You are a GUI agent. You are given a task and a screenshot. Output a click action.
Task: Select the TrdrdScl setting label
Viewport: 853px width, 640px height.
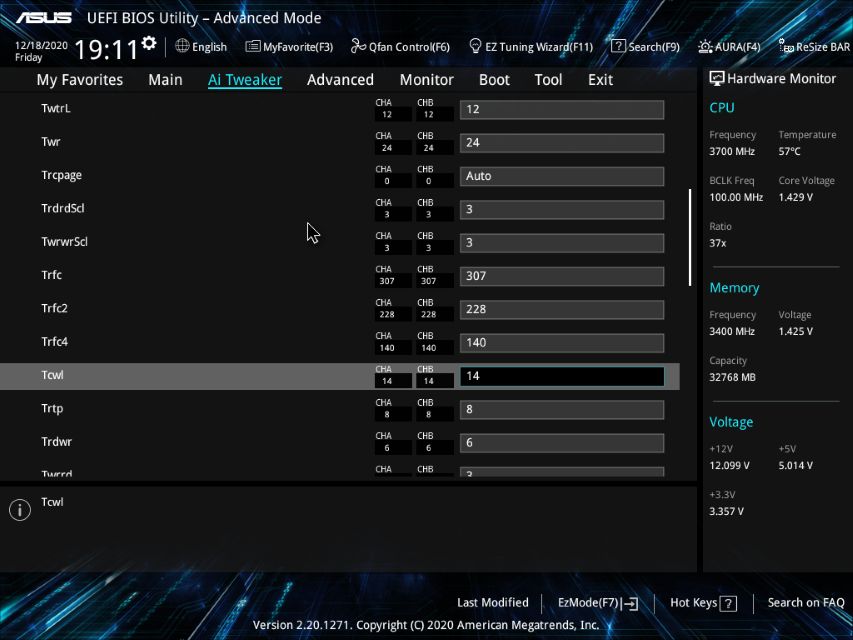tap(63, 208)
